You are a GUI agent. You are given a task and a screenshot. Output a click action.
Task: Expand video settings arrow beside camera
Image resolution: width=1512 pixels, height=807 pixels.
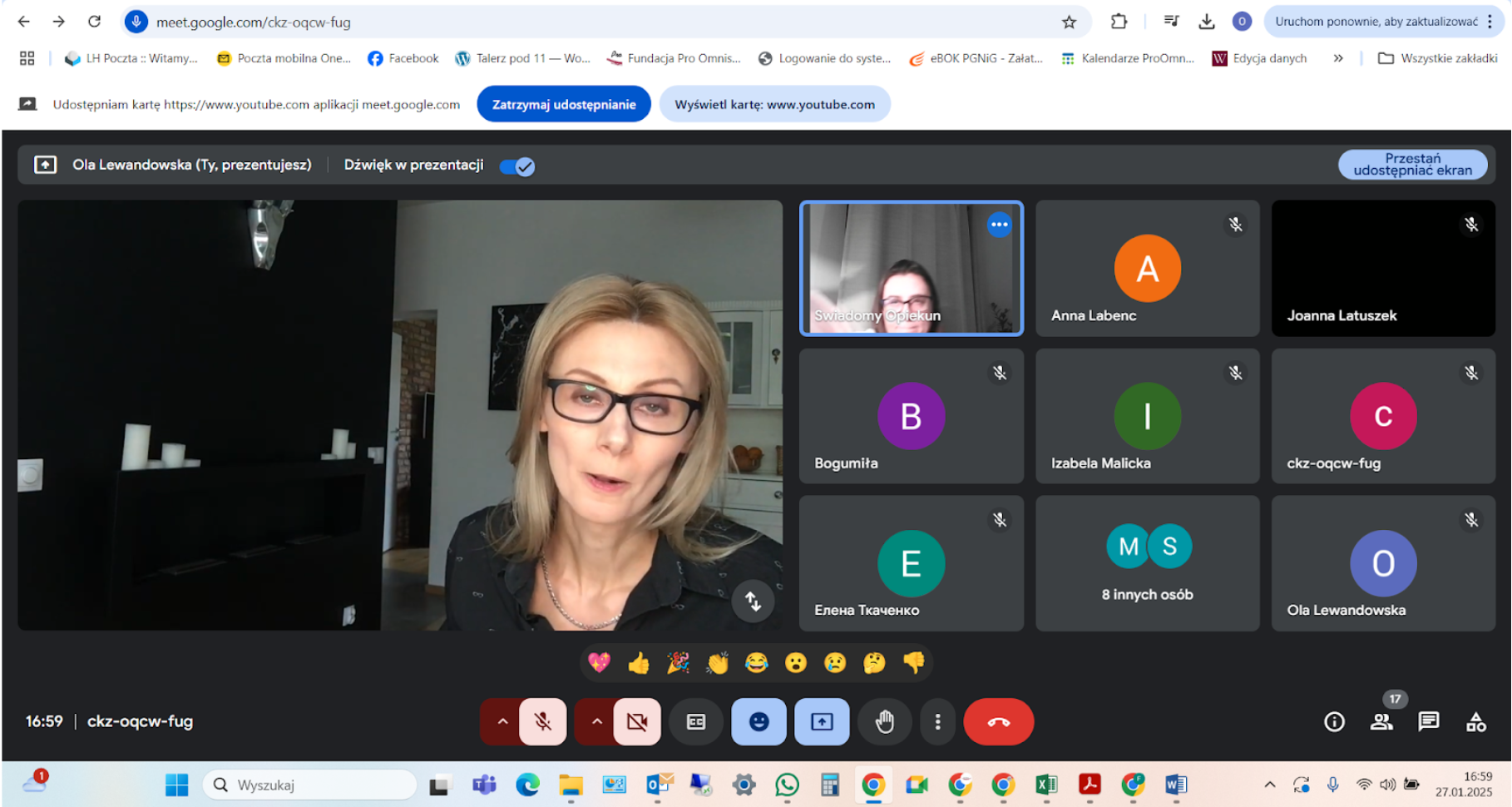(596, 721)
